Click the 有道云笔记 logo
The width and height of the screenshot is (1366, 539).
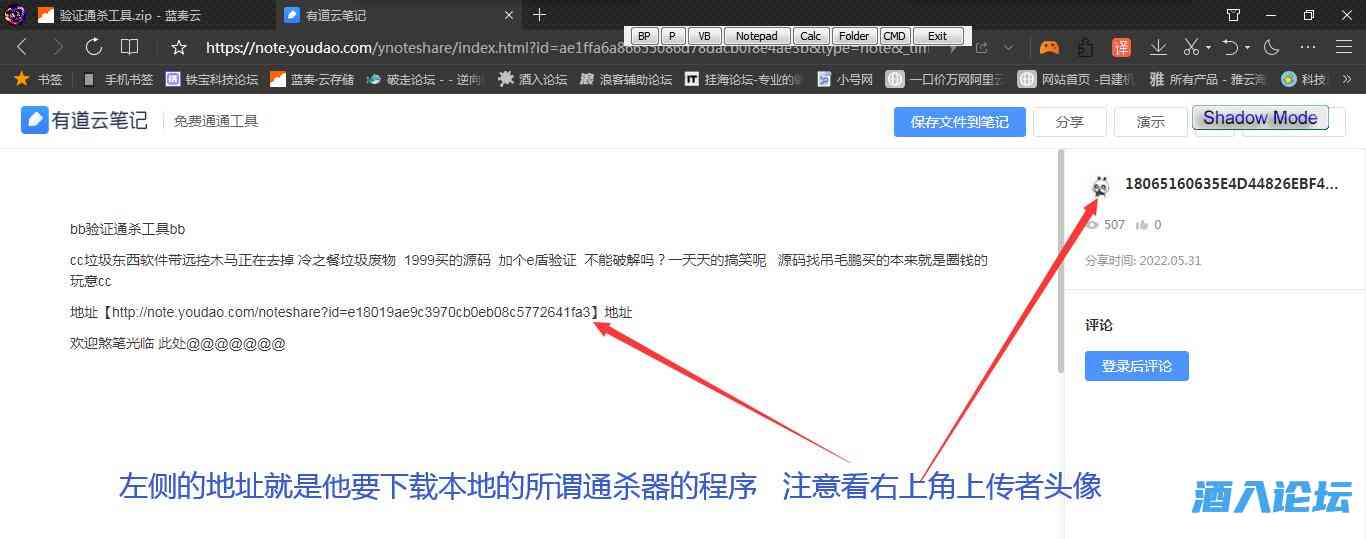click(85, 121)
